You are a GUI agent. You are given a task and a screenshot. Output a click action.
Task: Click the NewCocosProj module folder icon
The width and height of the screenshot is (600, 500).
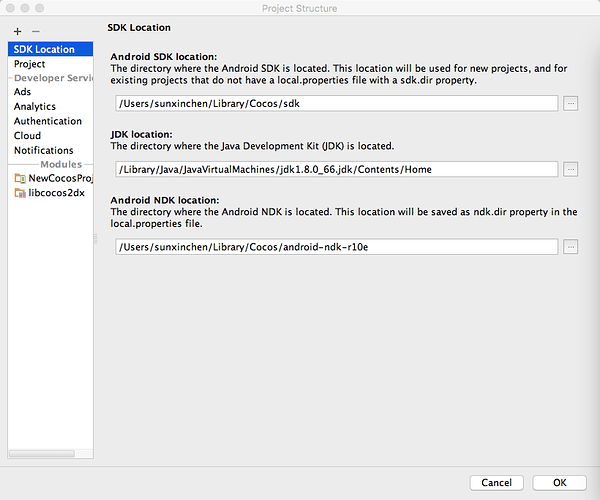pyautogui.click(x=20, y=178)
